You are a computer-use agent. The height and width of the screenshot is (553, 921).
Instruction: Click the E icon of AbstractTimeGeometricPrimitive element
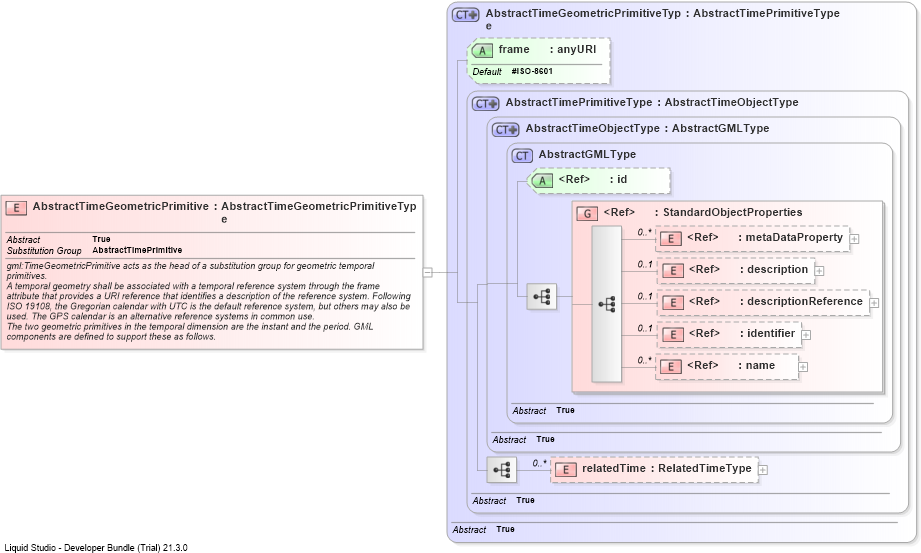pos(16,207)
